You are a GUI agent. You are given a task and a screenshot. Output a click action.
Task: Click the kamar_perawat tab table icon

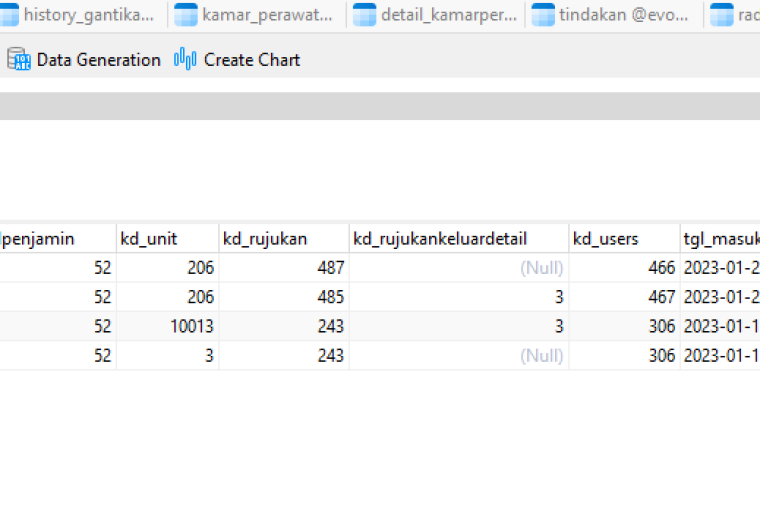pos(186,15)
